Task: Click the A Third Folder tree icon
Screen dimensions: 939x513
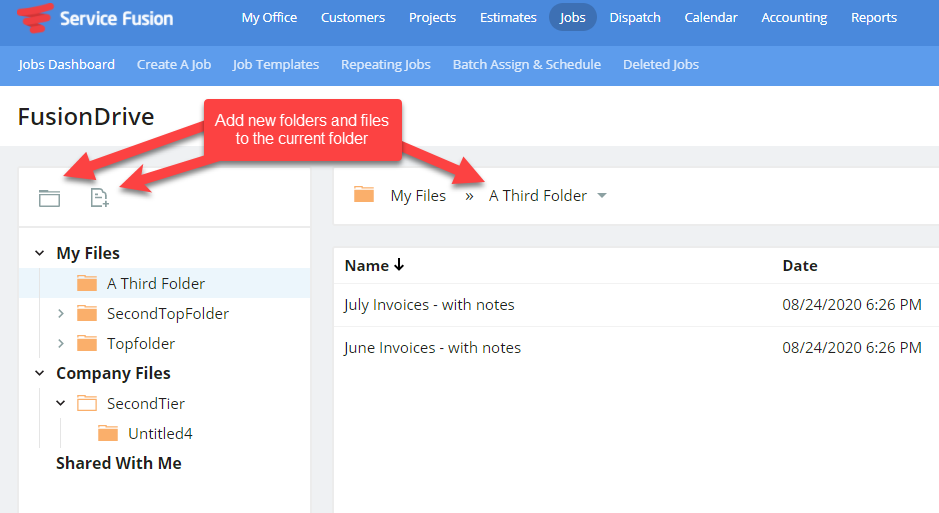Action: (x=87, y=283)
